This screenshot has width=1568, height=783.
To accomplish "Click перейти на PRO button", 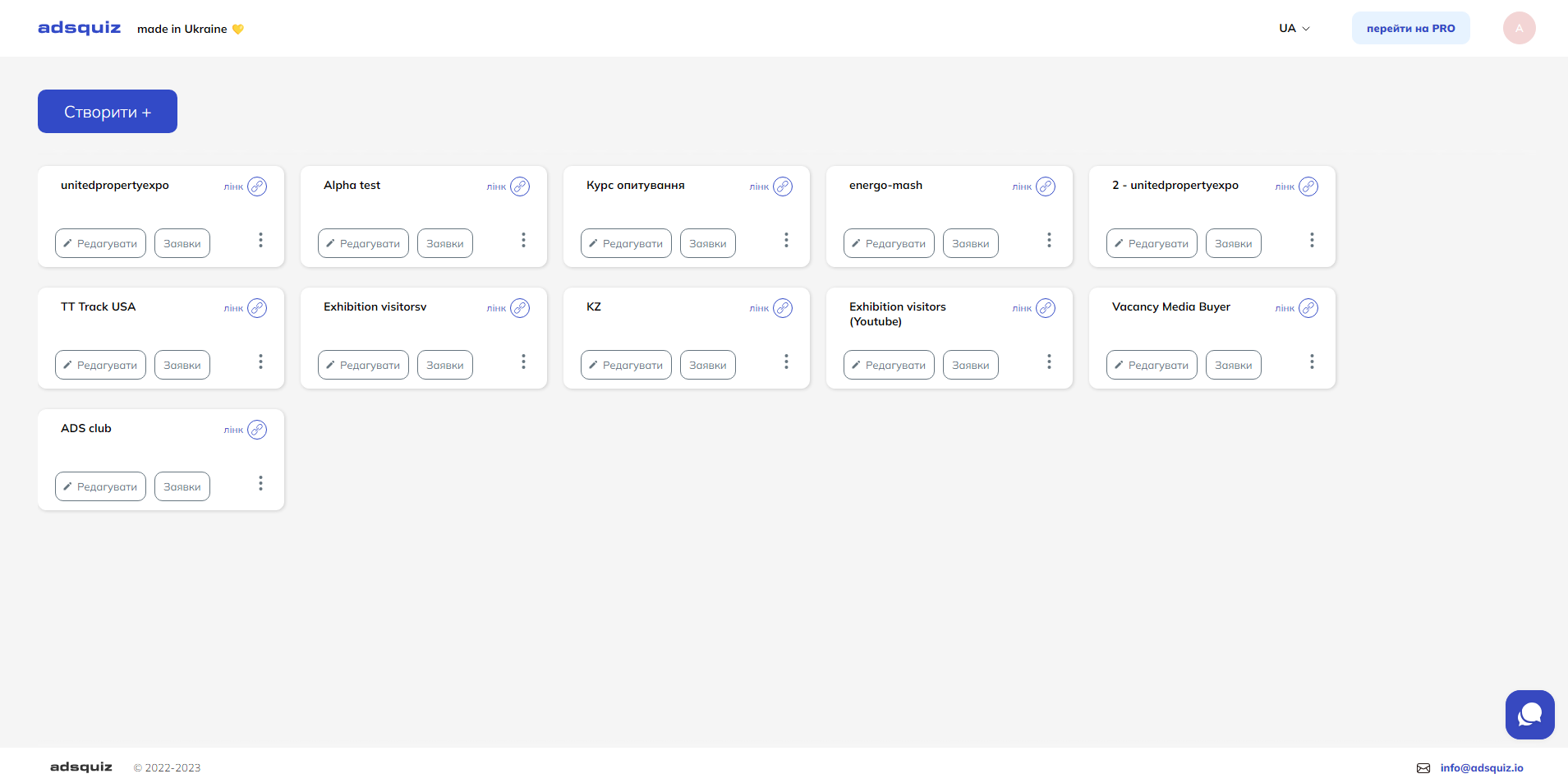I will (x=1410, y=28).
